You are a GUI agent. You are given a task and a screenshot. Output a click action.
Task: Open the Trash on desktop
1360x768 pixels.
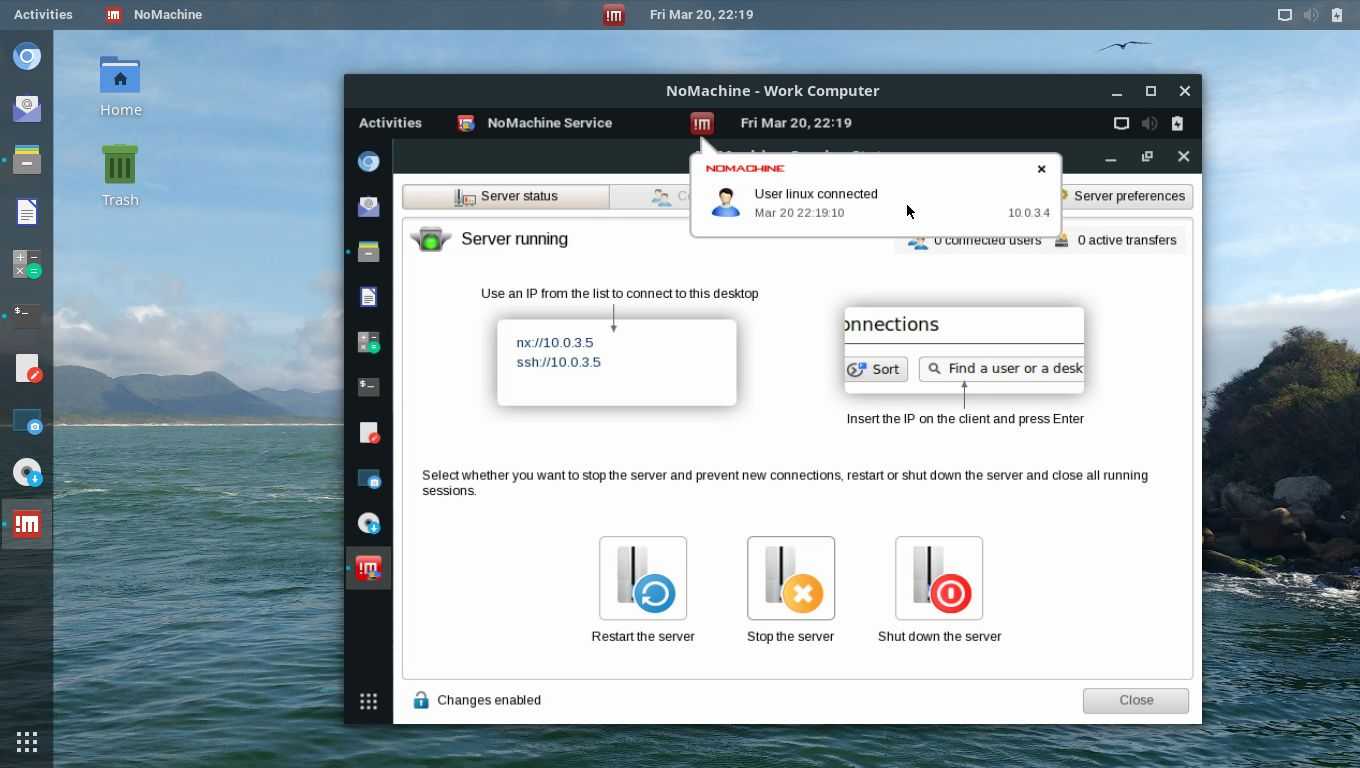(120, 175)
